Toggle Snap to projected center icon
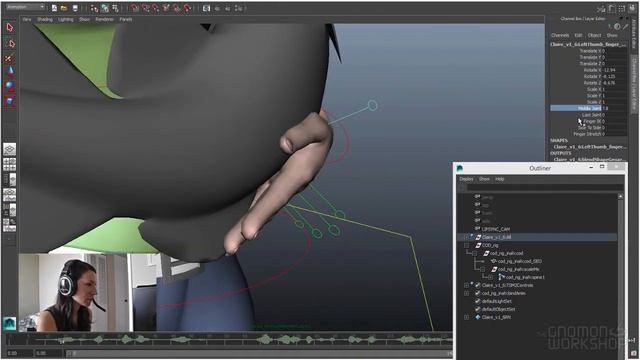640x360 pixels. tap(166, 8)
